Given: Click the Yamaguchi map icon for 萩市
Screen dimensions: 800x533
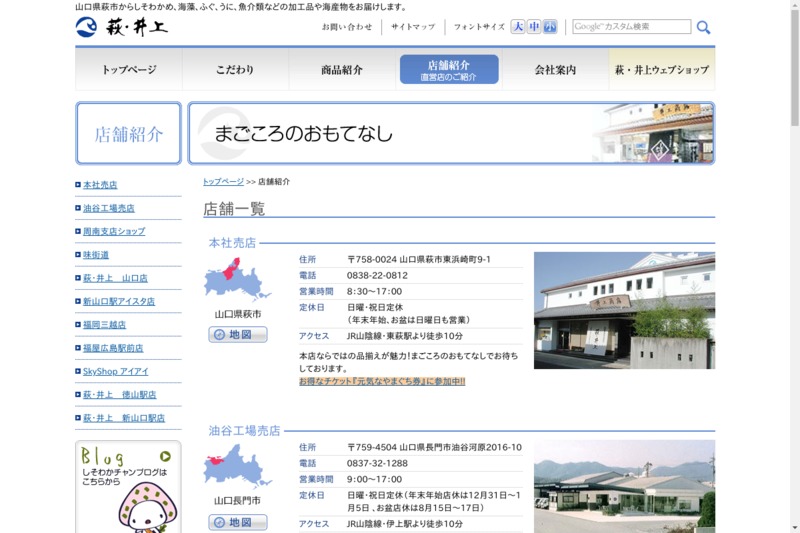Looking at the screenshot, I should tap(237, 281).
